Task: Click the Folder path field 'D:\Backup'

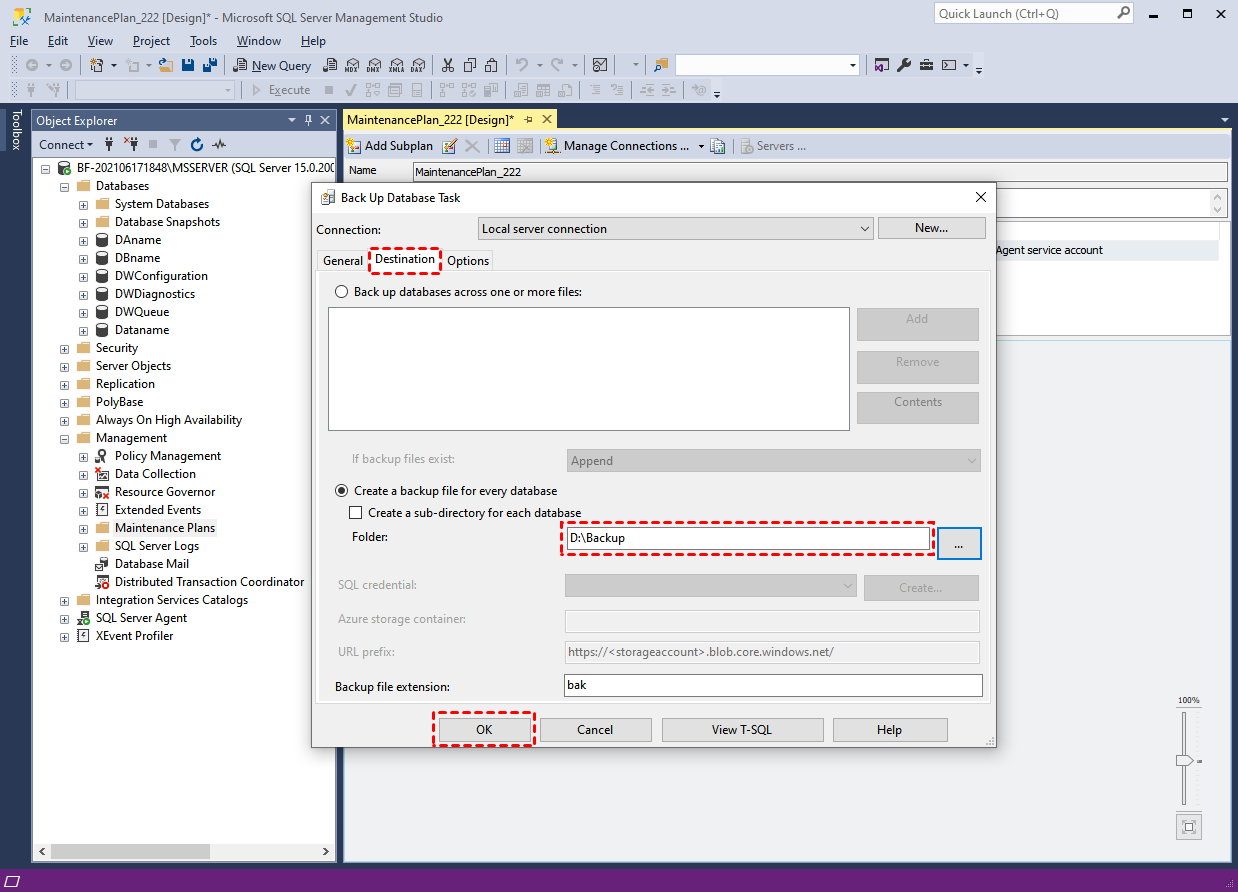Action: [x=747, y=538]
